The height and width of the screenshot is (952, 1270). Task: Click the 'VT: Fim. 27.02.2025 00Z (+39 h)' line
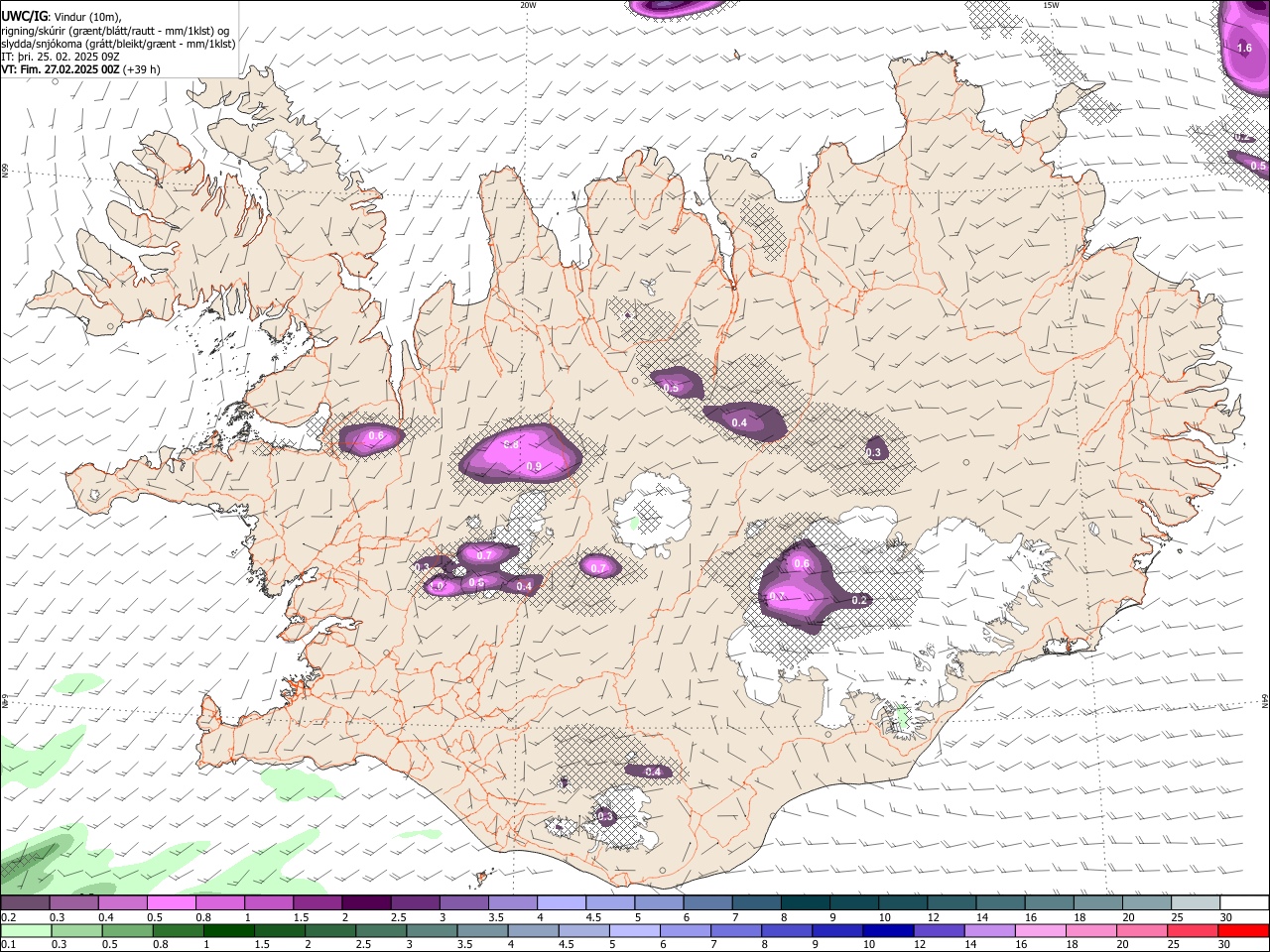pyautogui.click(x=81, y=69)
